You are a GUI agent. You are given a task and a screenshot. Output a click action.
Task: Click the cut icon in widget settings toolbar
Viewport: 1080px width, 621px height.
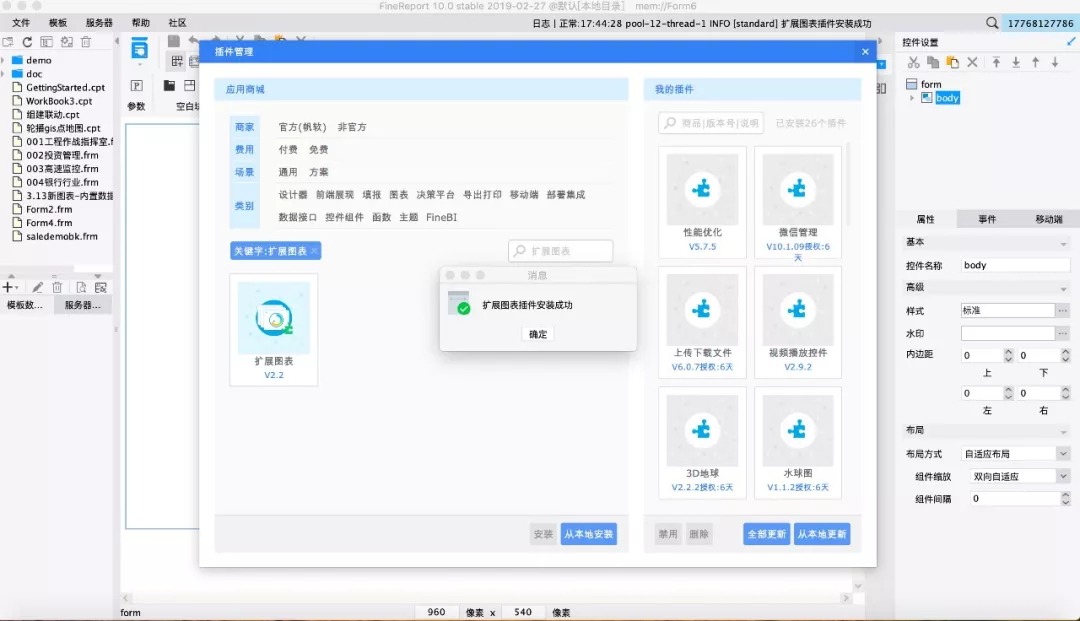(913, 63)
